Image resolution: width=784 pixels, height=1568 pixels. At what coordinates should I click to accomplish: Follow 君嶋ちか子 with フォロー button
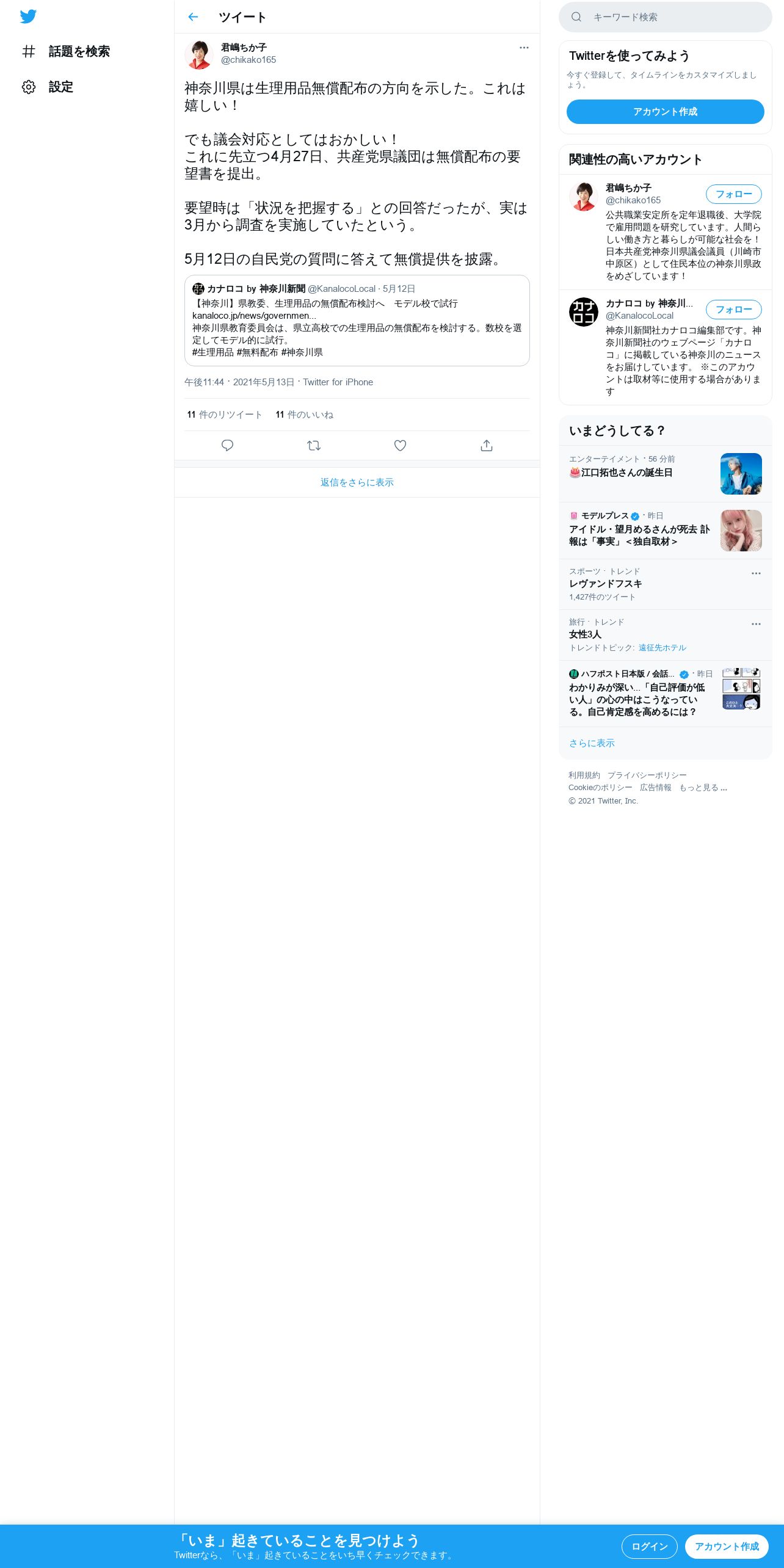tap(734, 194)
